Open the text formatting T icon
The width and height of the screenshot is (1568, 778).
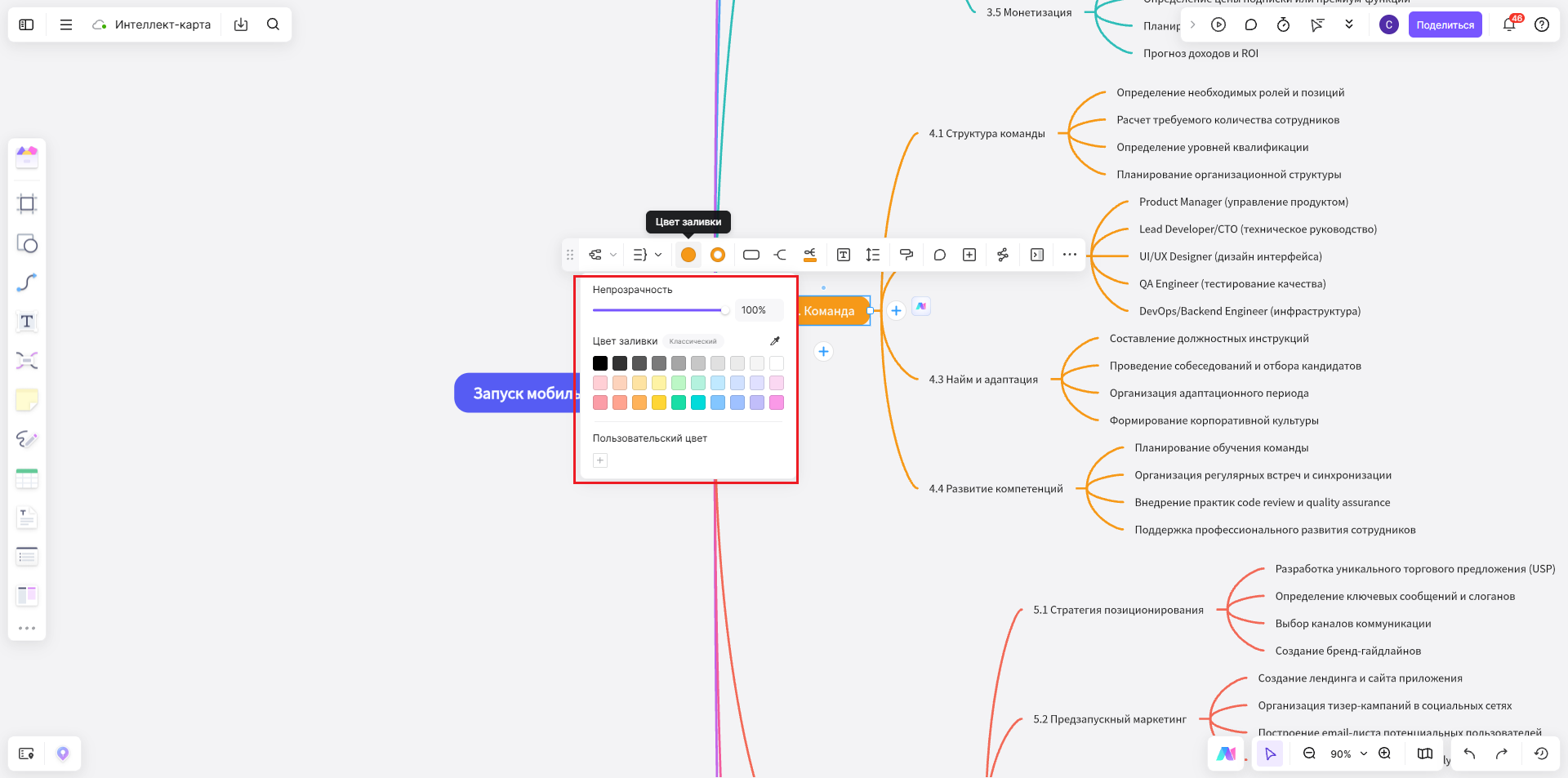coord(844,255)
